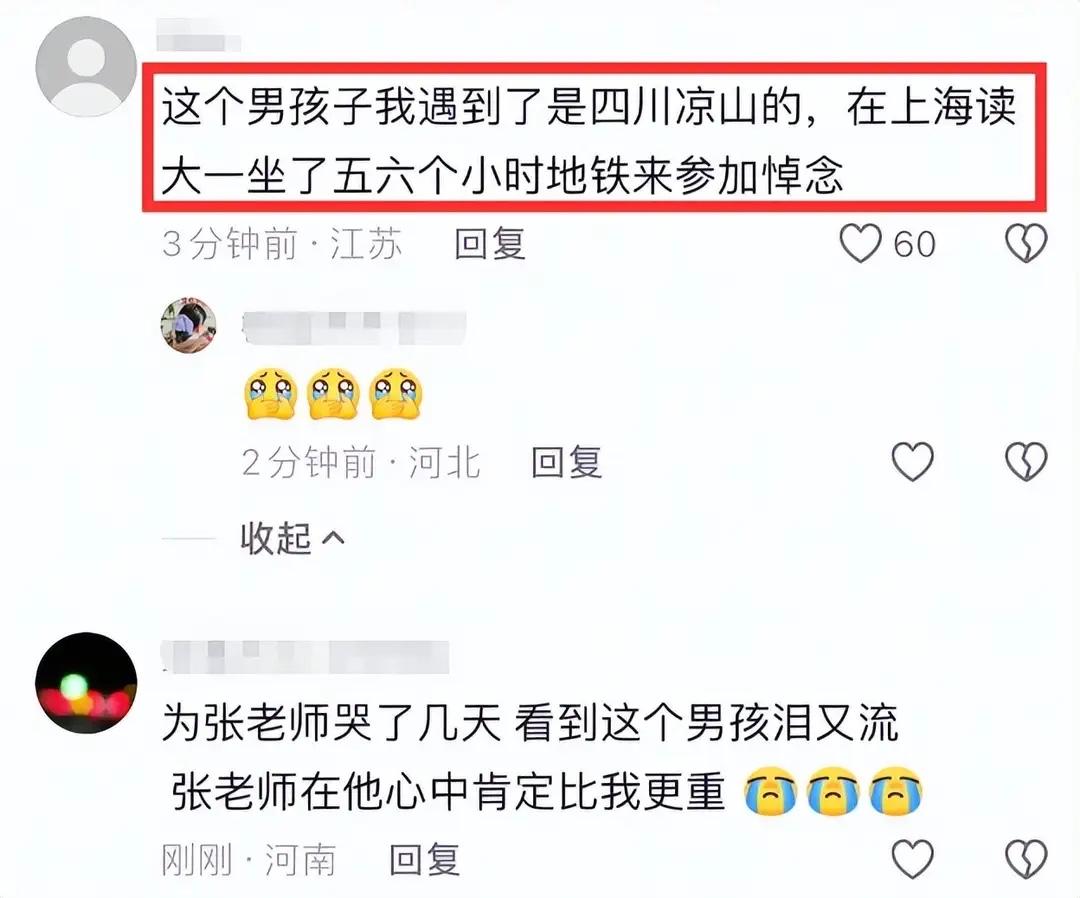1080x898 pixels.
Task: Like the 河南 comment about 张老师
Action: click(913, 859)
